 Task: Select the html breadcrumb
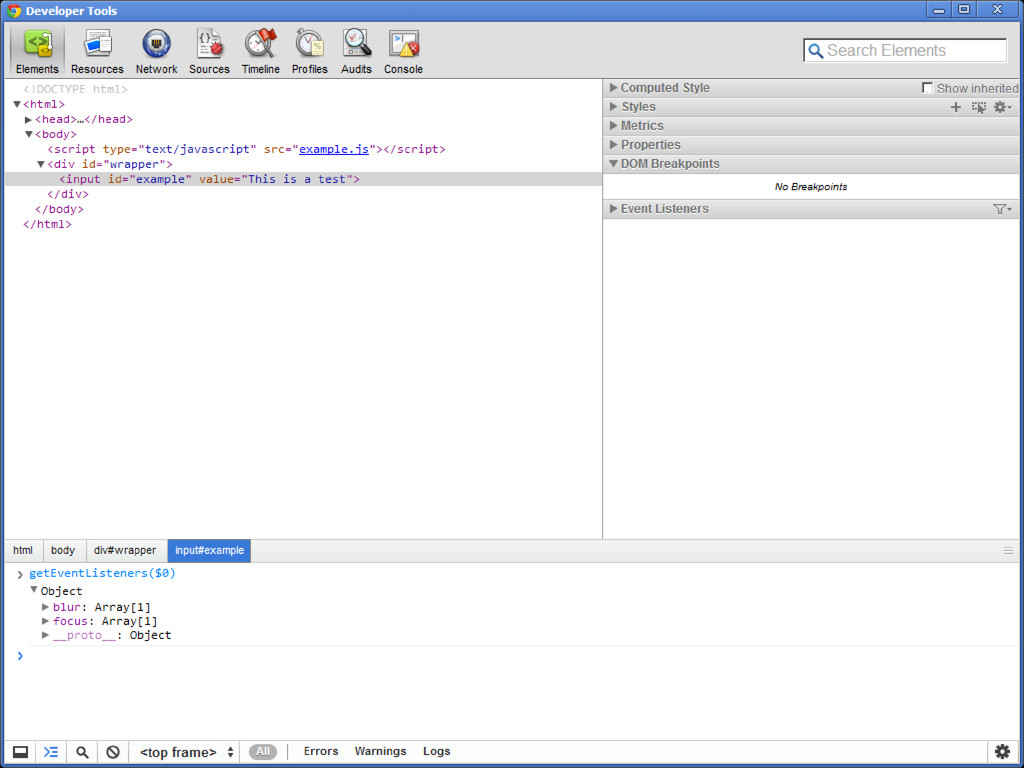23,551
